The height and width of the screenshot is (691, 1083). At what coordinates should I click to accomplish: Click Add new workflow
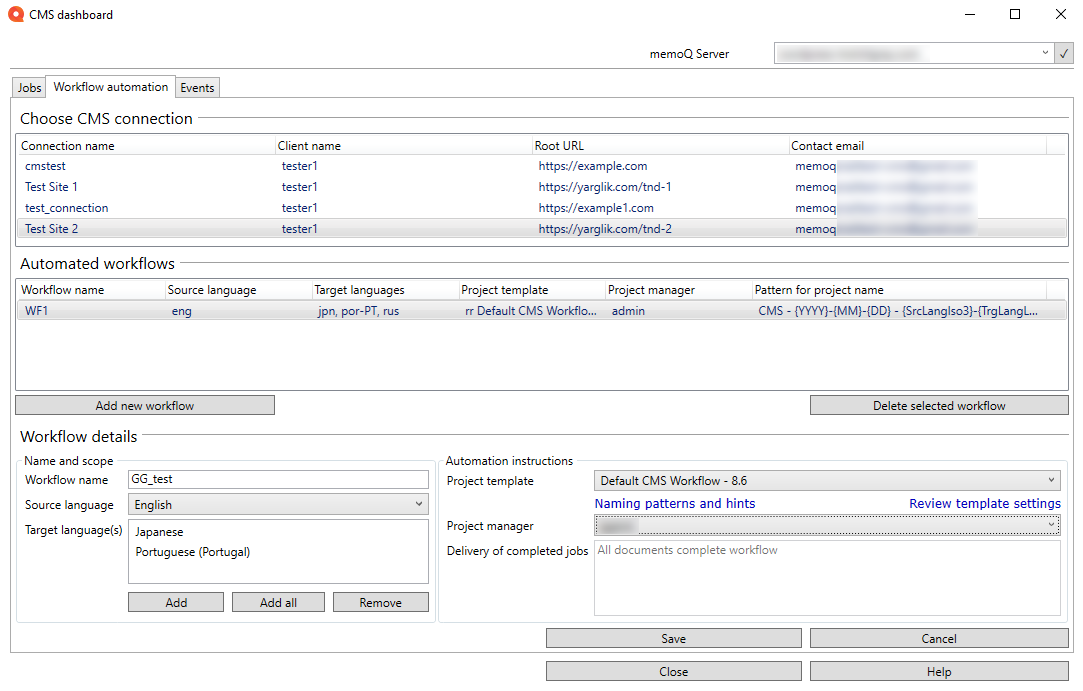(x=144, y=405)
